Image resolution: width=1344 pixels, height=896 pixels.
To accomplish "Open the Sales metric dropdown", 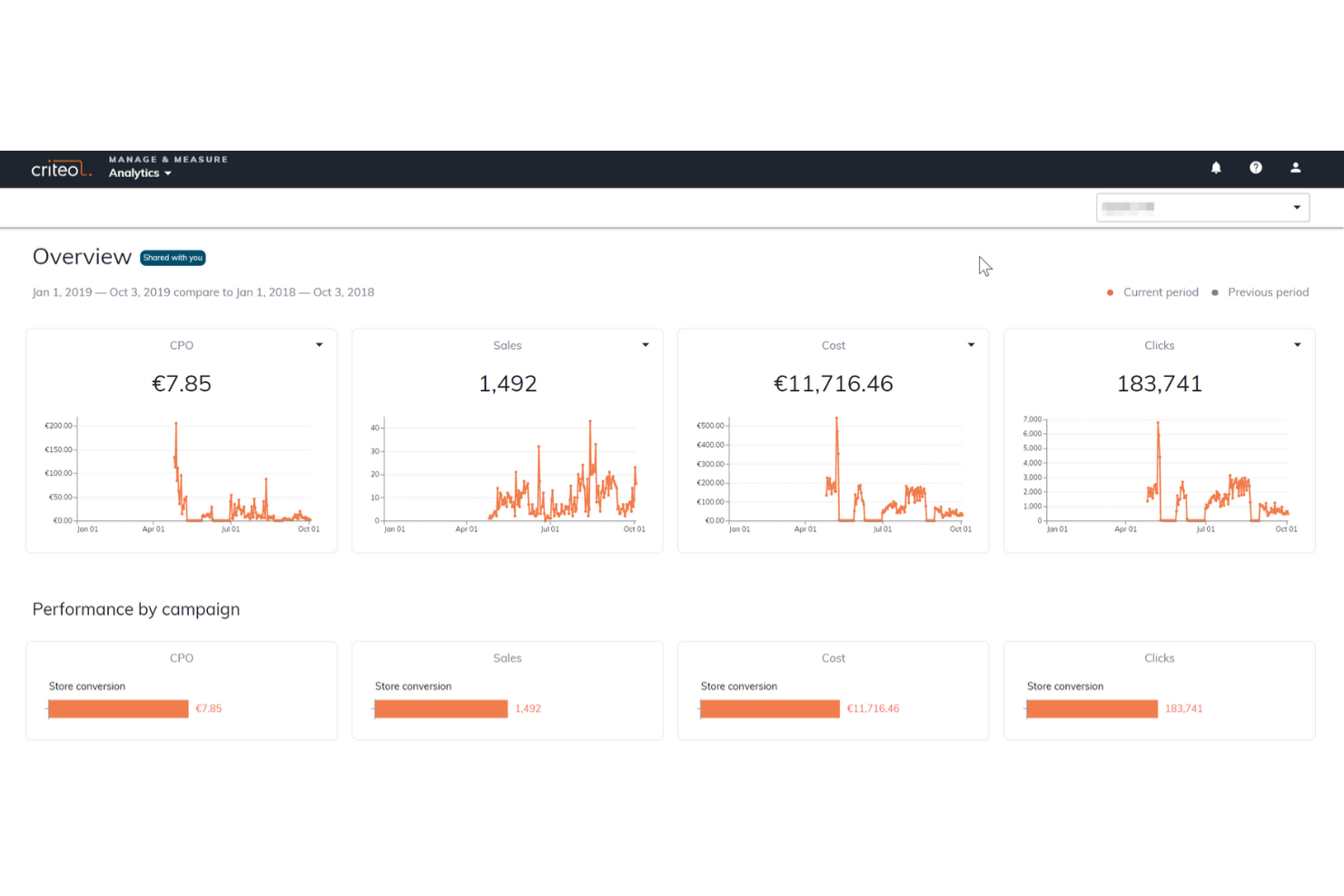I will tap(645, 345).
